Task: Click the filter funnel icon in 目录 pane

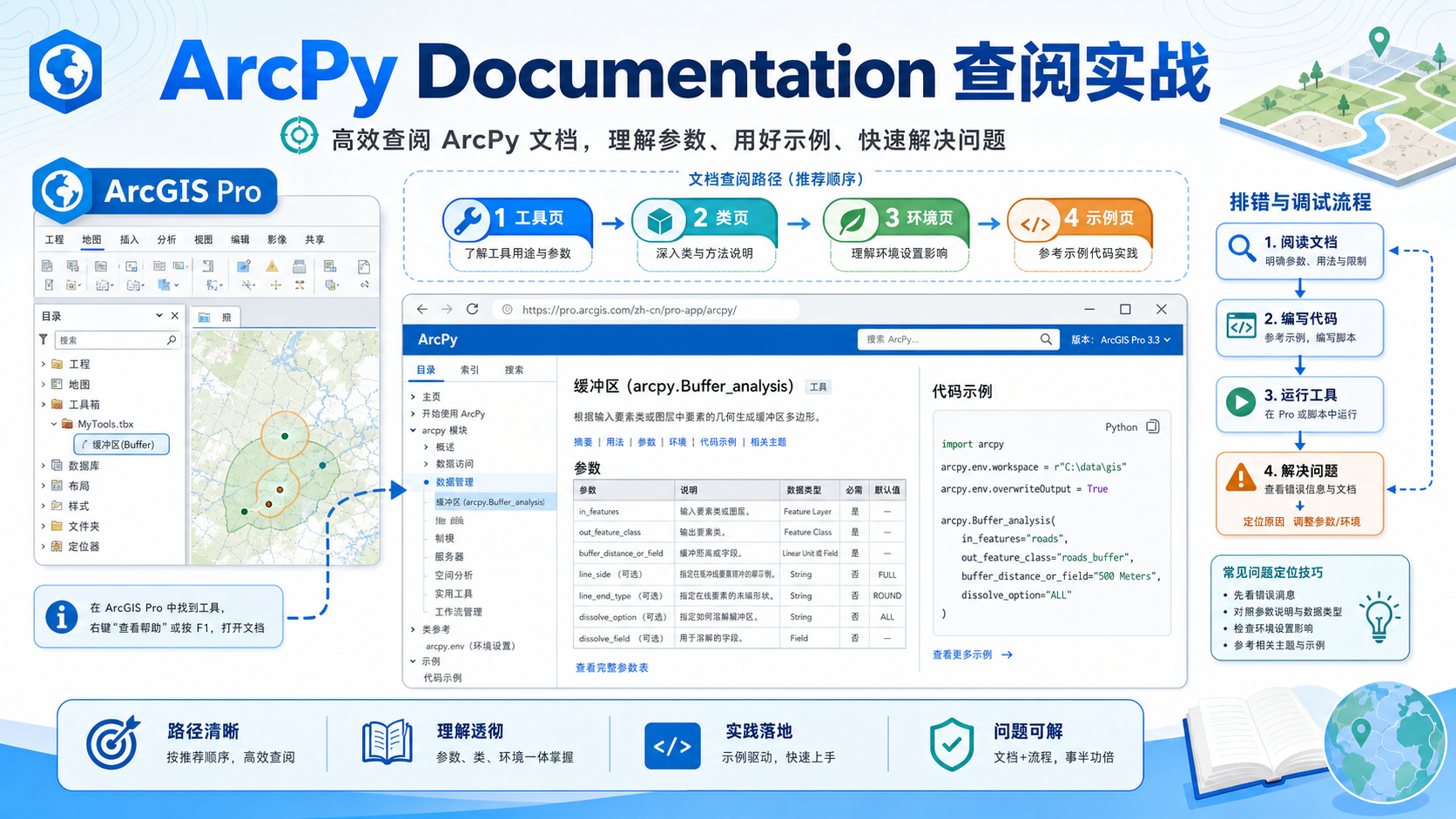Action: [x=44, y=339]
